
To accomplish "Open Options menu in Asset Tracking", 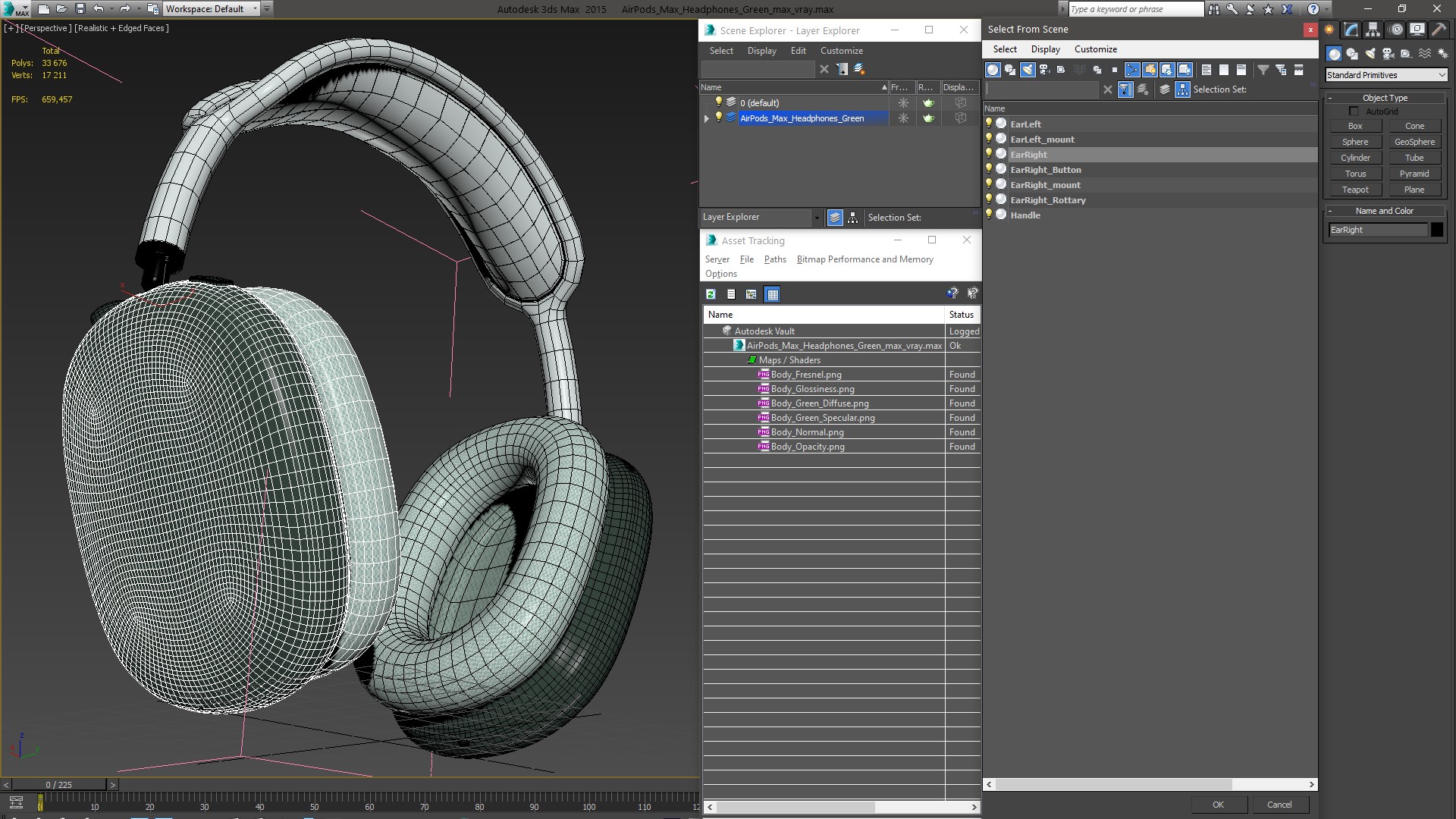I will coord(720,274).
